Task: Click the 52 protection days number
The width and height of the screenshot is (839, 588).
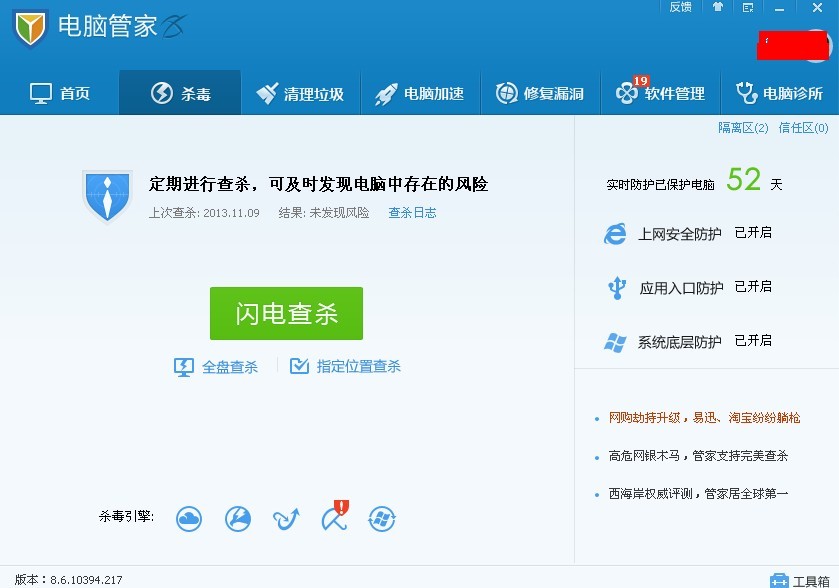Action: pyautogui.click(x=743, y=179)
